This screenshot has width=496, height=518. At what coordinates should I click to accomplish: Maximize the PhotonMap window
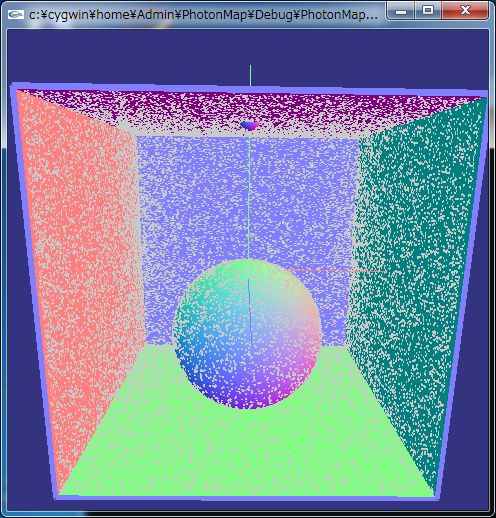pos(428,11)
